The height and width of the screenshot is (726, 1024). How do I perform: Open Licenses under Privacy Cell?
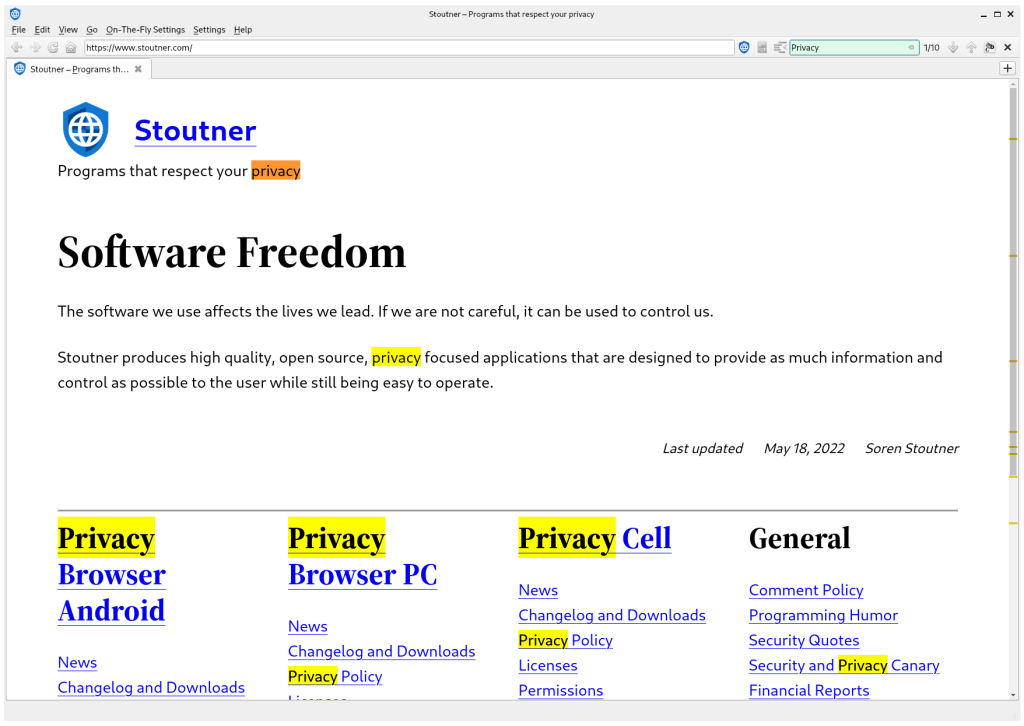coord(548,665)
